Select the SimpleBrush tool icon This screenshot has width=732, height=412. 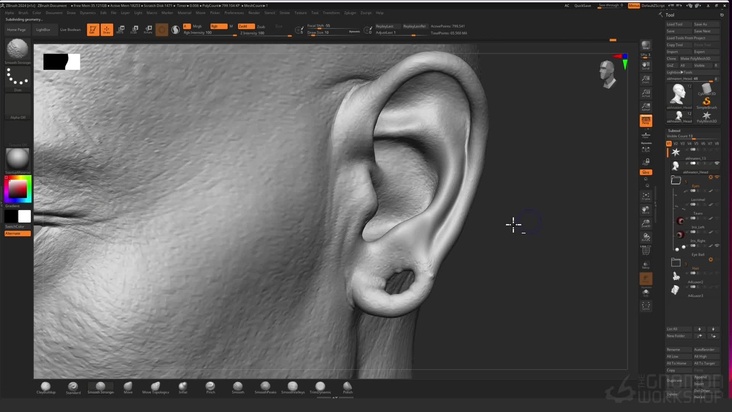pos(707,102)
